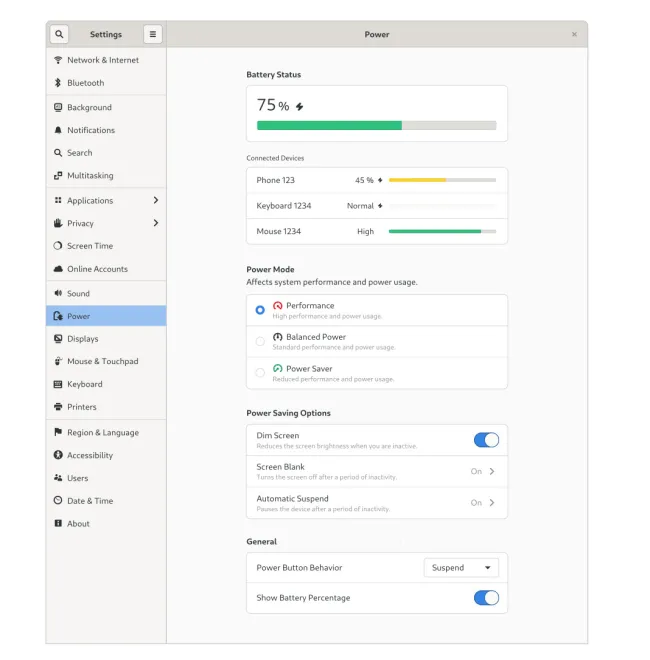The width and height of the screenshot is (650, 660).
Task: Click the Displays monitor icon in the sidebar
Action: [58, 339]
